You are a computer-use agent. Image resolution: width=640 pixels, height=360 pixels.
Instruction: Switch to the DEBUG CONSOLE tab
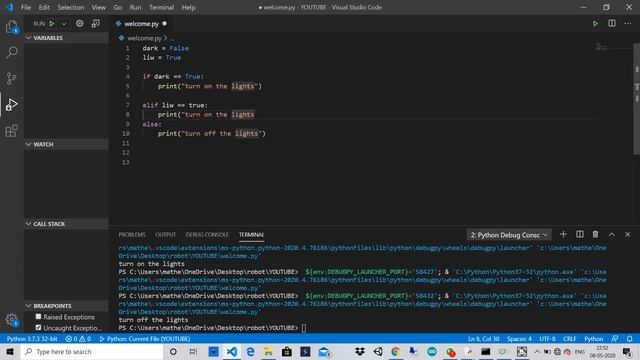point(207,235)
